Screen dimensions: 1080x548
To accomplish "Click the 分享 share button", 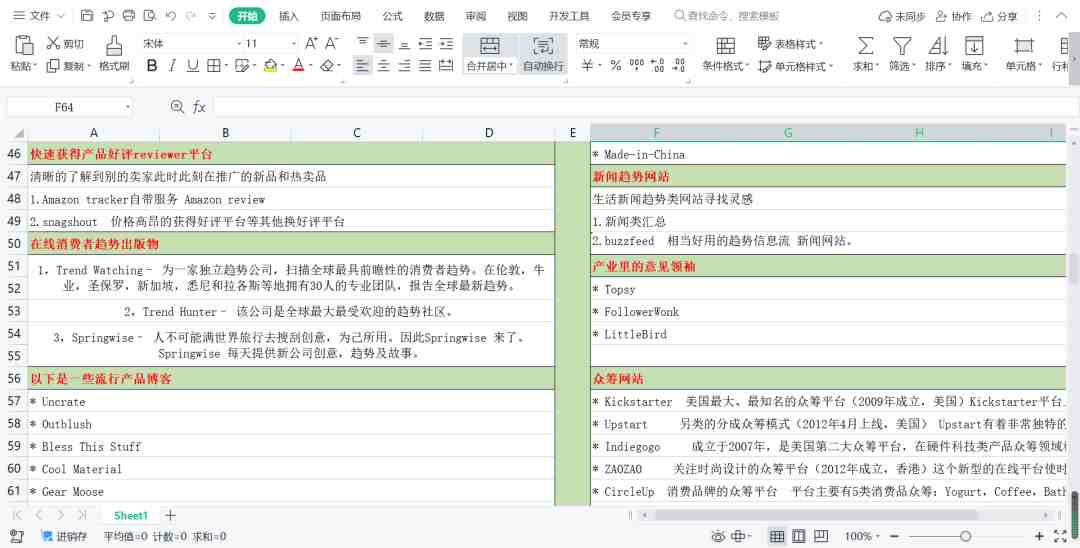I will tap(999, 16).
